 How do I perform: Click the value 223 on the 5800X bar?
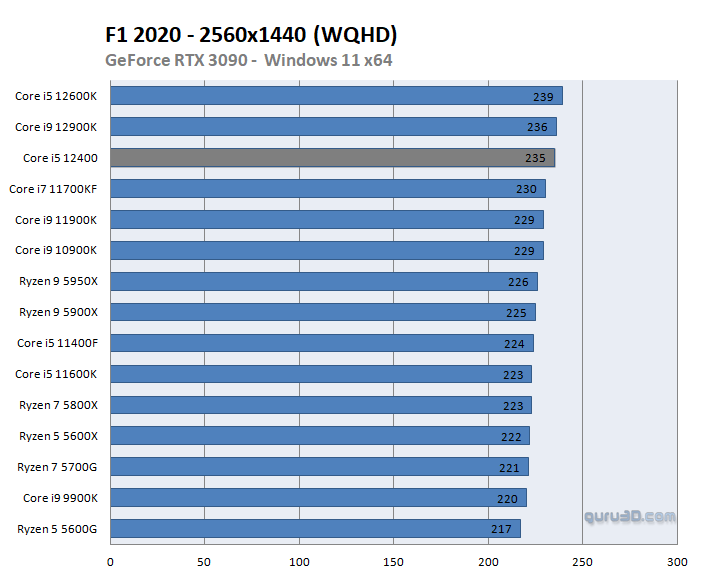[x=513, y=406]
